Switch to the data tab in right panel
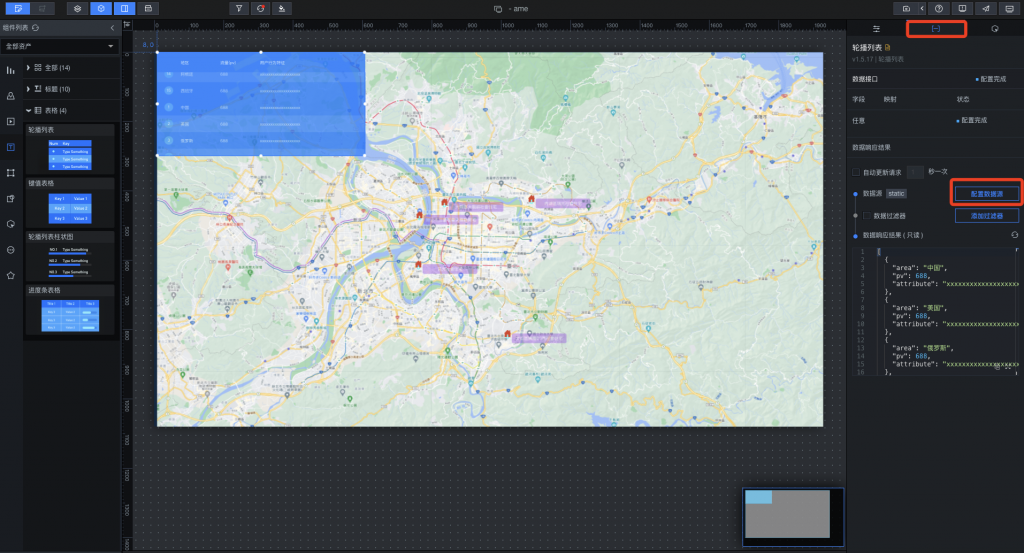Viewport: 1024px width, 553px height. click(936, 29)
